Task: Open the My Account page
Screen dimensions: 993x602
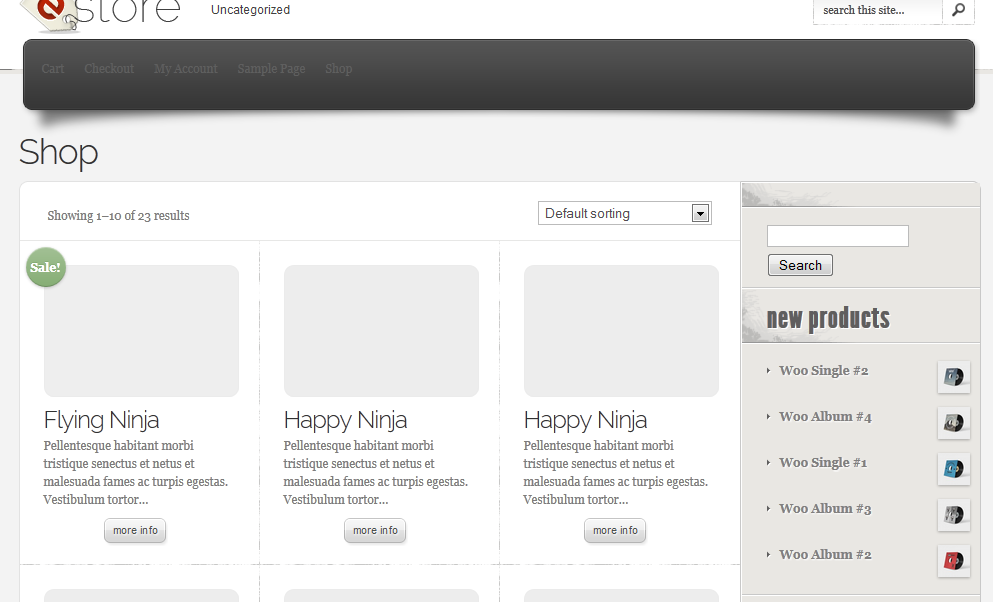Action: (x=185, y=68)
